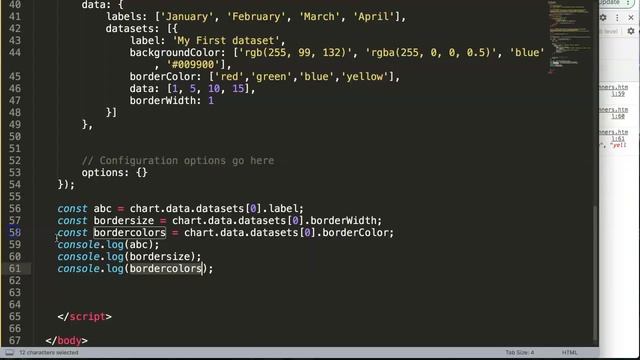Click the 'January' string in labels
The width and height of the screenshot is (640, 360).
coord(187,17)
